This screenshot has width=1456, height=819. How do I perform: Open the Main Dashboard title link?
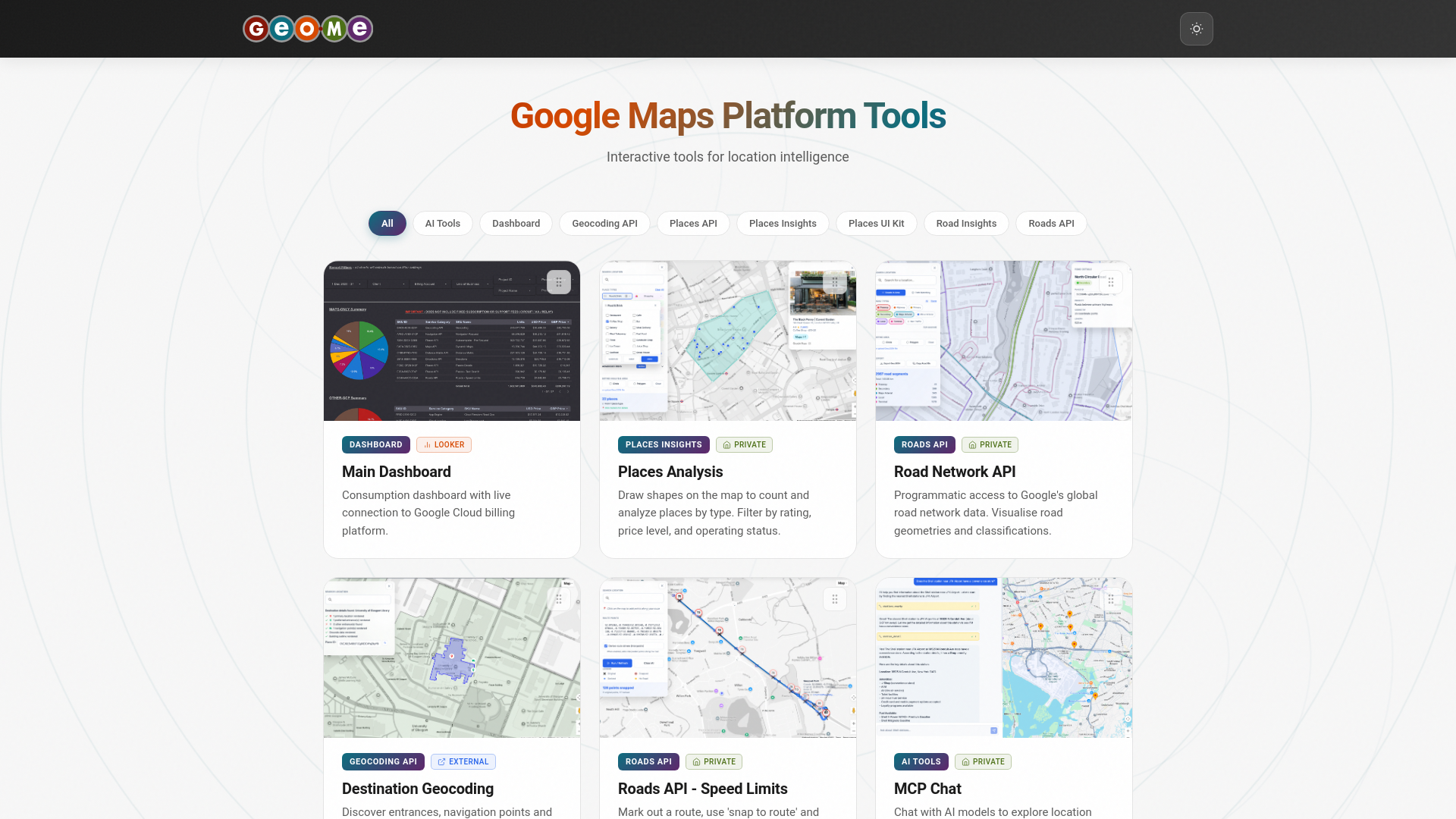(396, 472)
